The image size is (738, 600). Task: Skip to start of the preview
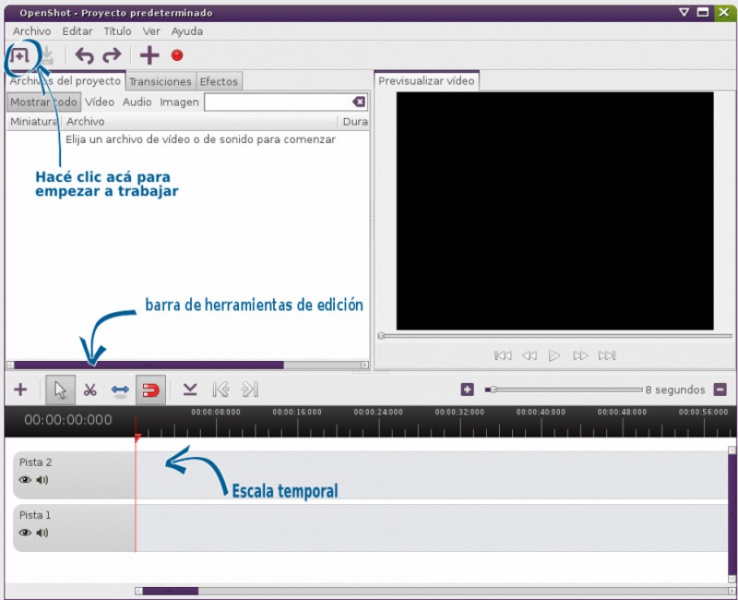pyautogui.click(x=503, y=356)
